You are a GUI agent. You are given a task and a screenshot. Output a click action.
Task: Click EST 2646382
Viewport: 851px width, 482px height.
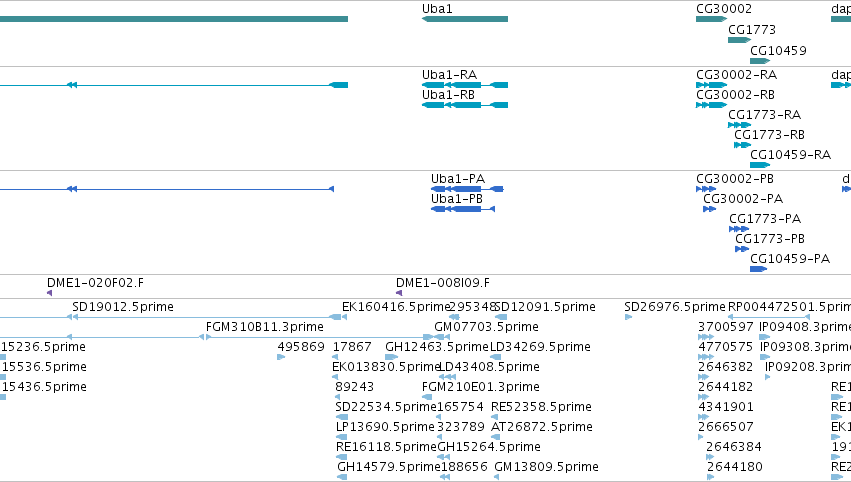tap(726, 367)
